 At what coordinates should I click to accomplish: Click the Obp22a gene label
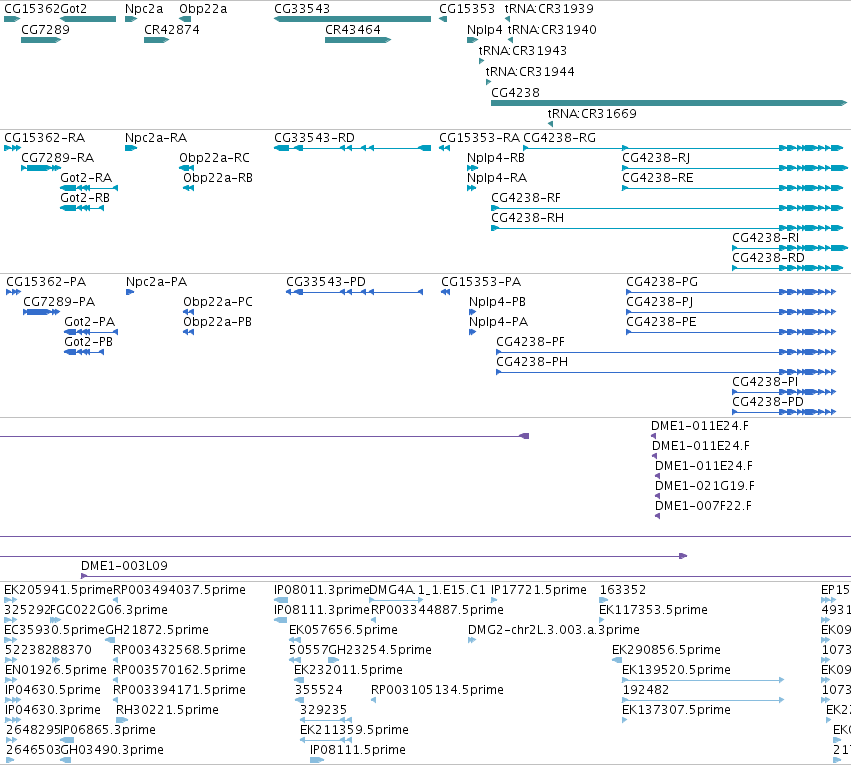pos(203,9)
